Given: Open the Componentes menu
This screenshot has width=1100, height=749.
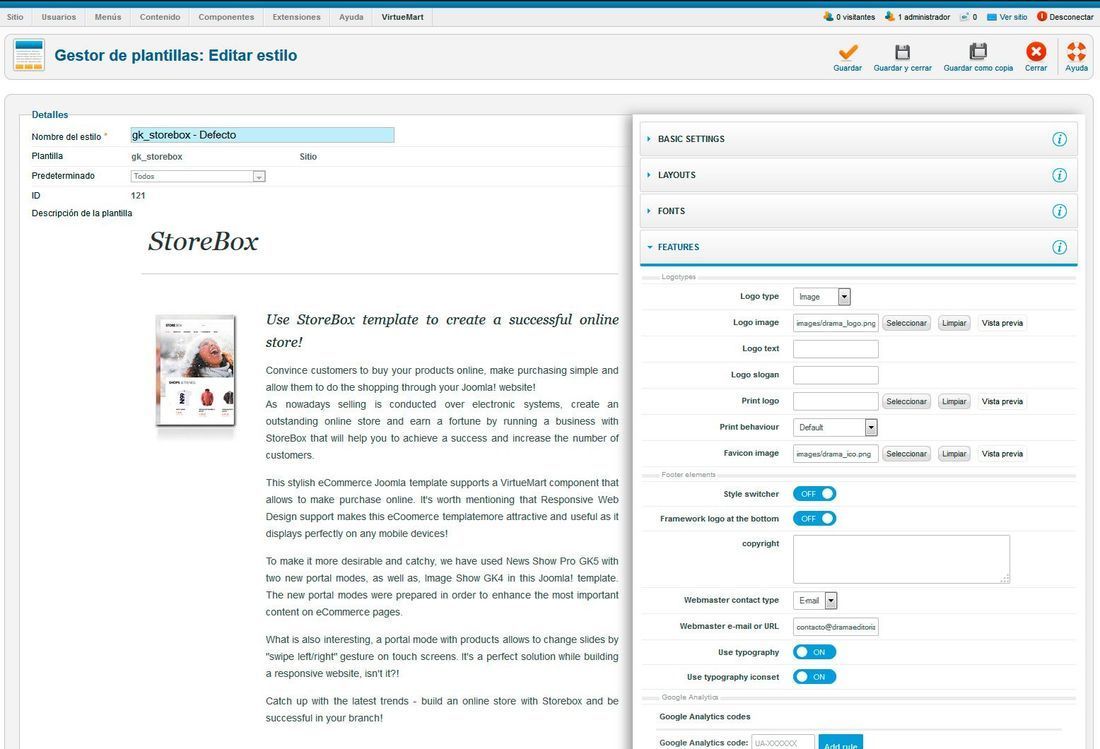Looking at the screenshot, I should (x=227, y=17).
